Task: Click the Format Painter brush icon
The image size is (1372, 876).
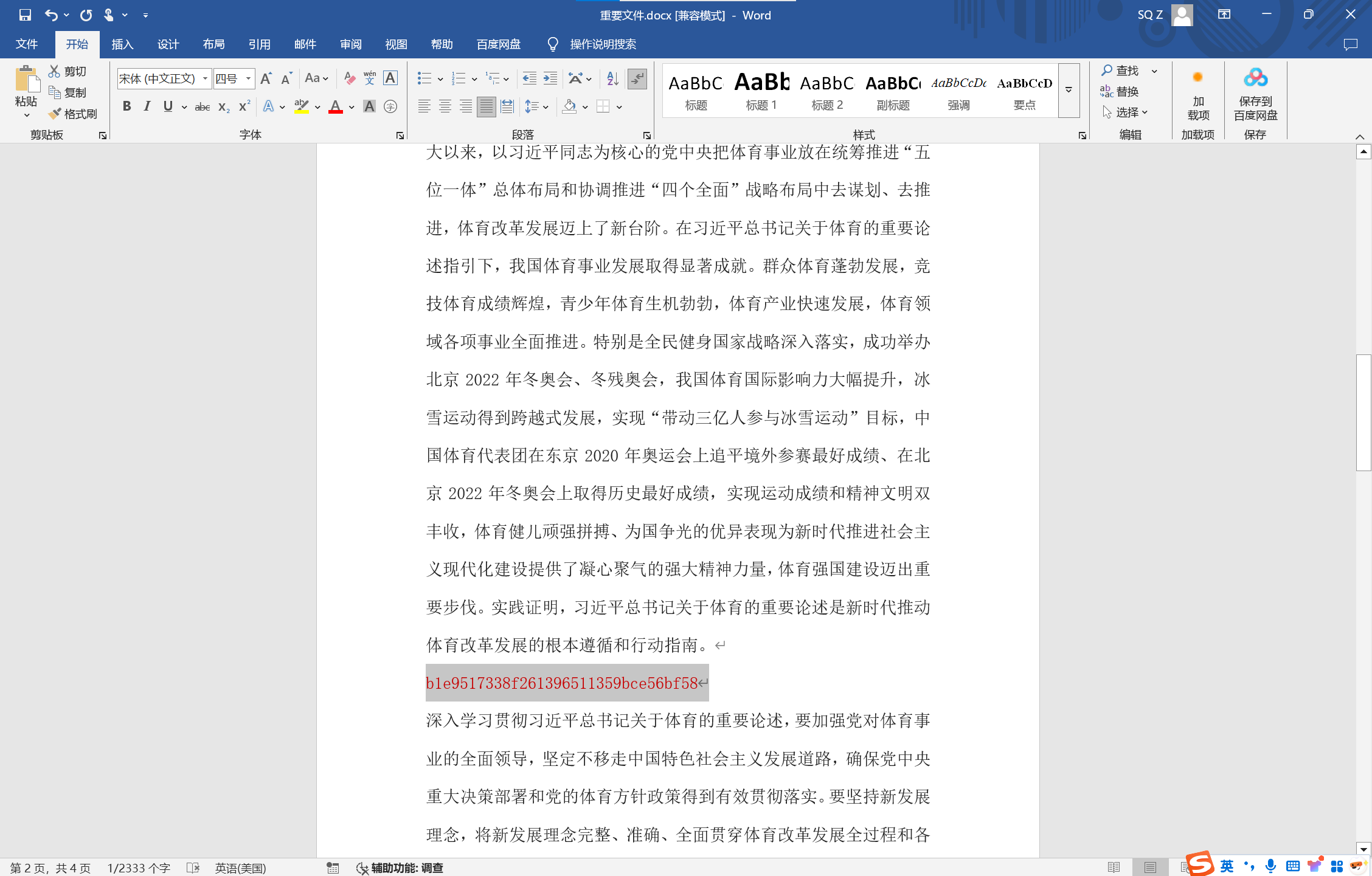Action: (x=55, y=114)
